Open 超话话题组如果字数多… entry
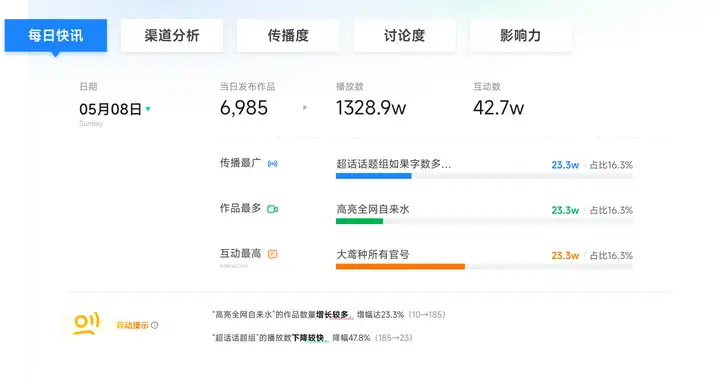This screenshot has height=378, width=720. 394,164
